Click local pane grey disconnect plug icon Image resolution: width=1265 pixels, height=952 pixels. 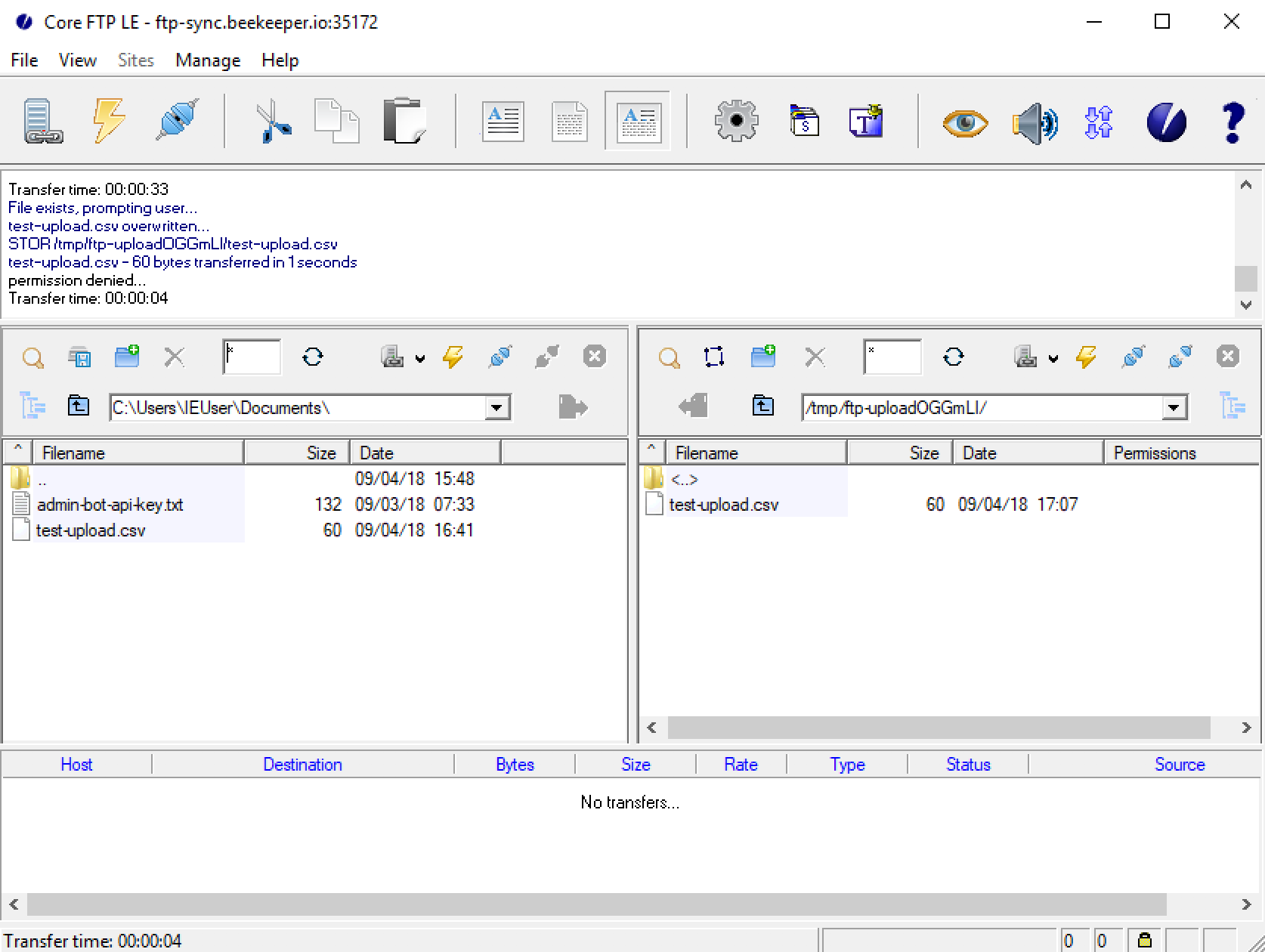click(x=547, y=357)
